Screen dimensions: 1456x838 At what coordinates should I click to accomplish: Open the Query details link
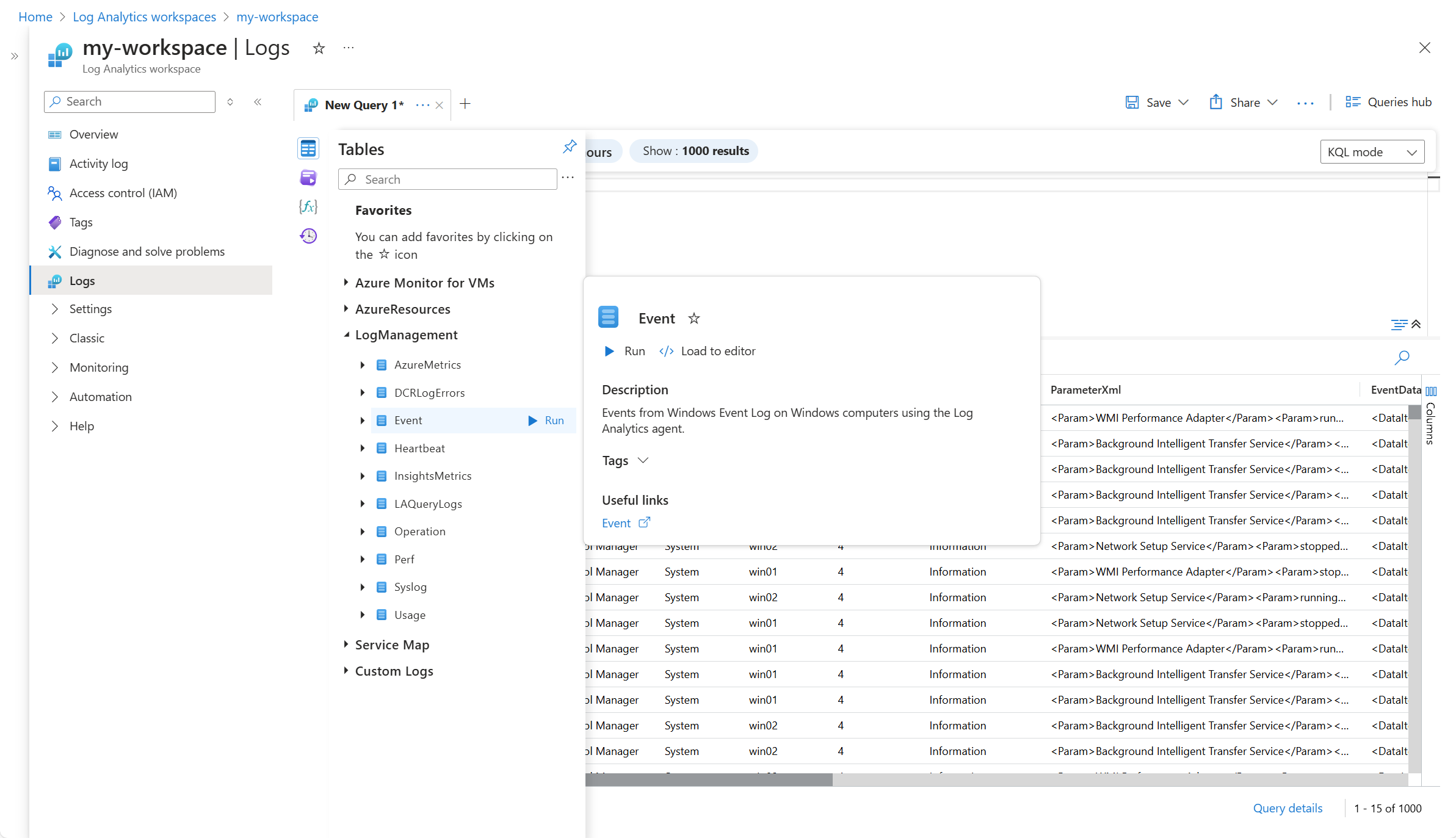[x=1287, y=808]
